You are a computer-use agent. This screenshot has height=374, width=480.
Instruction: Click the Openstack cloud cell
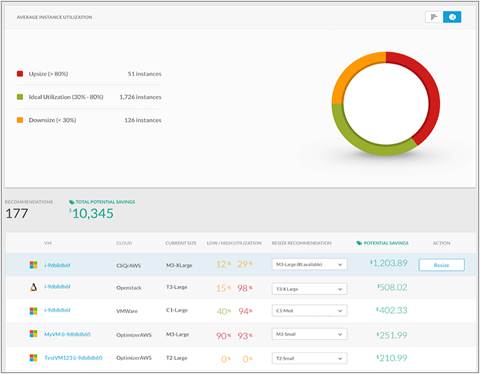tap(129, 287)
